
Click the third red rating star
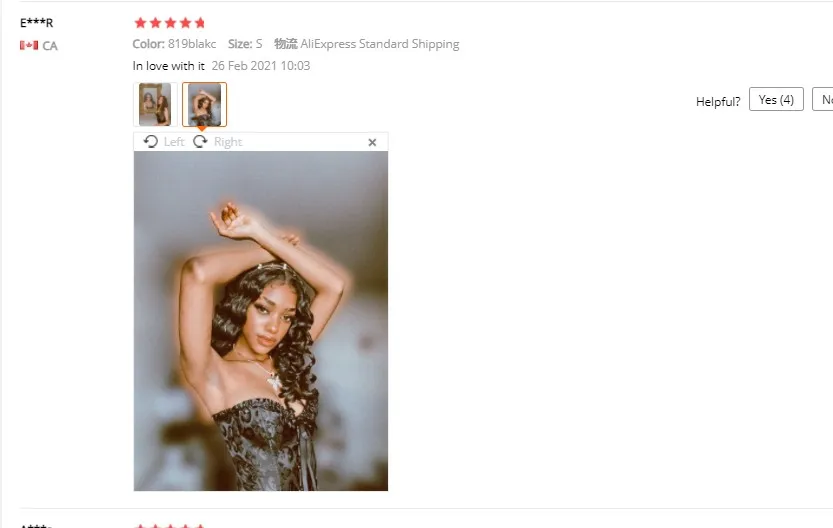pos(170,23)
